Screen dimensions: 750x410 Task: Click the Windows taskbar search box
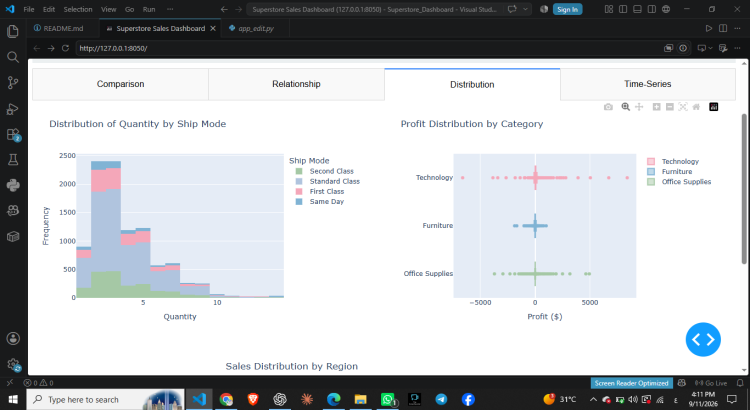(x=104, y=399)
